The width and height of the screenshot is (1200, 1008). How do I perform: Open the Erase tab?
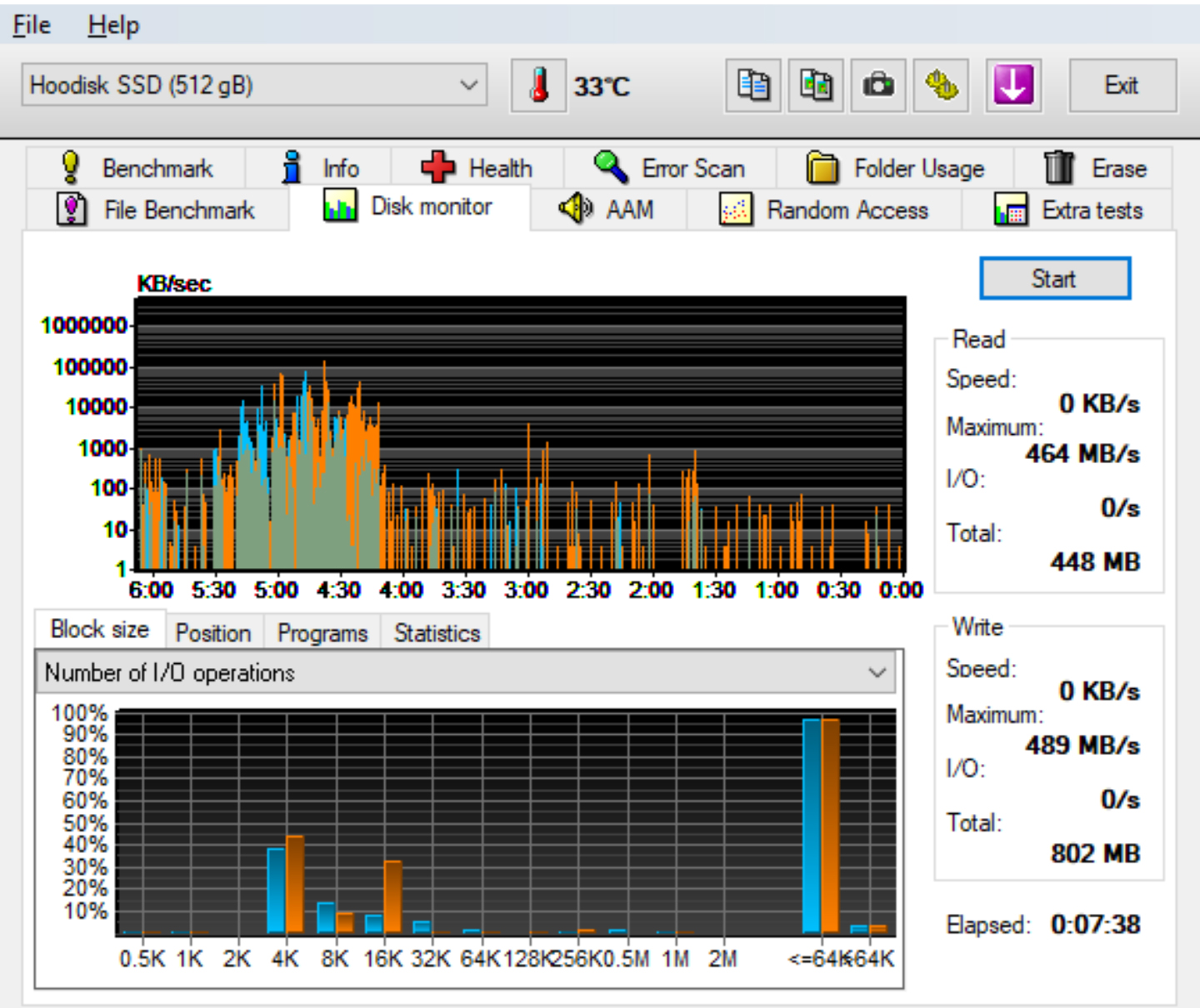(x=1094, y=167)
